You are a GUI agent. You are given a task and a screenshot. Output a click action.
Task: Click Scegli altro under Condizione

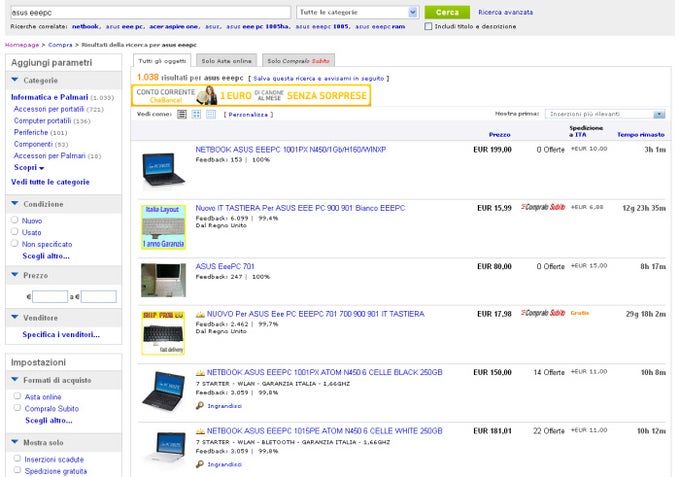(x=46, y=256)
